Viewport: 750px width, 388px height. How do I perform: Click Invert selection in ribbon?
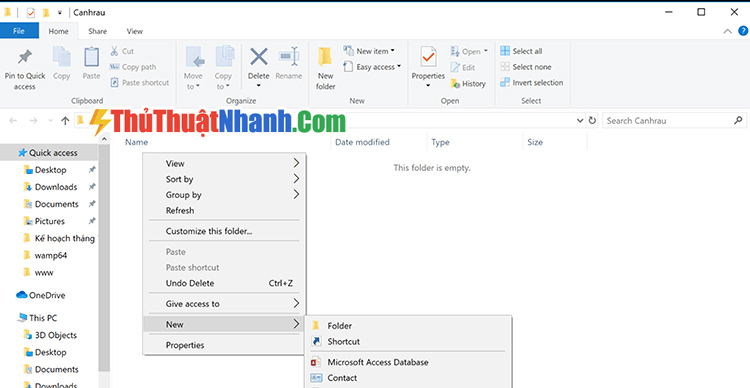click(531, 83)
